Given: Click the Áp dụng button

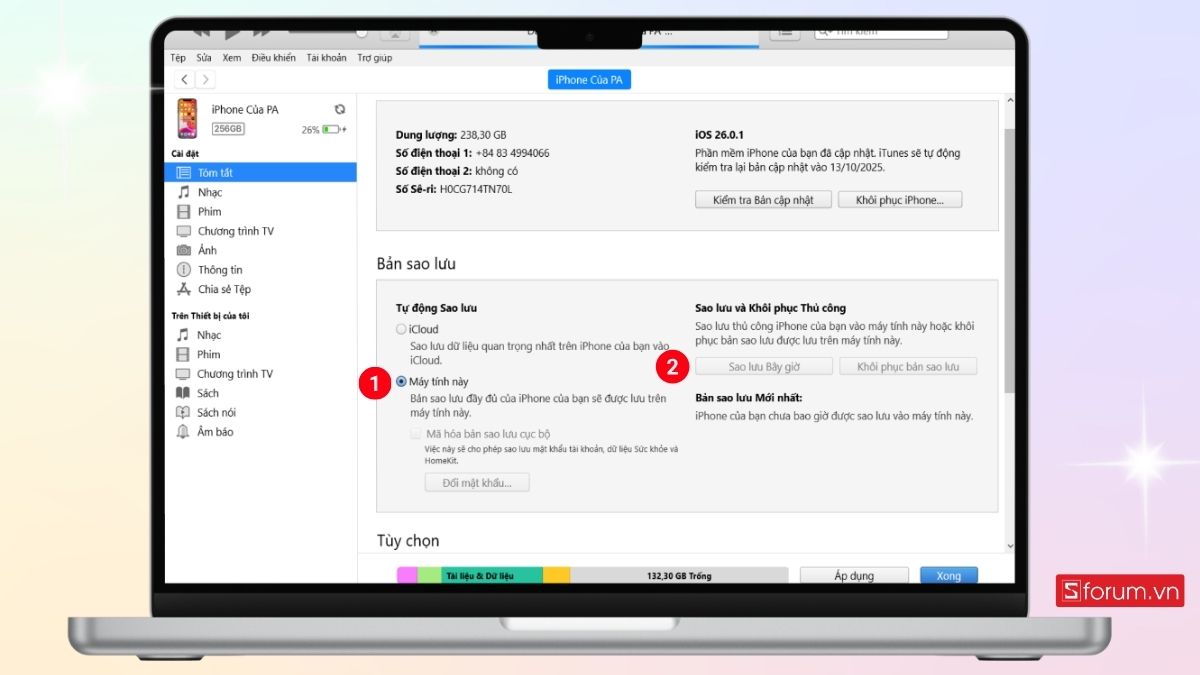Looking at the screenshot, I should (854, 576).
